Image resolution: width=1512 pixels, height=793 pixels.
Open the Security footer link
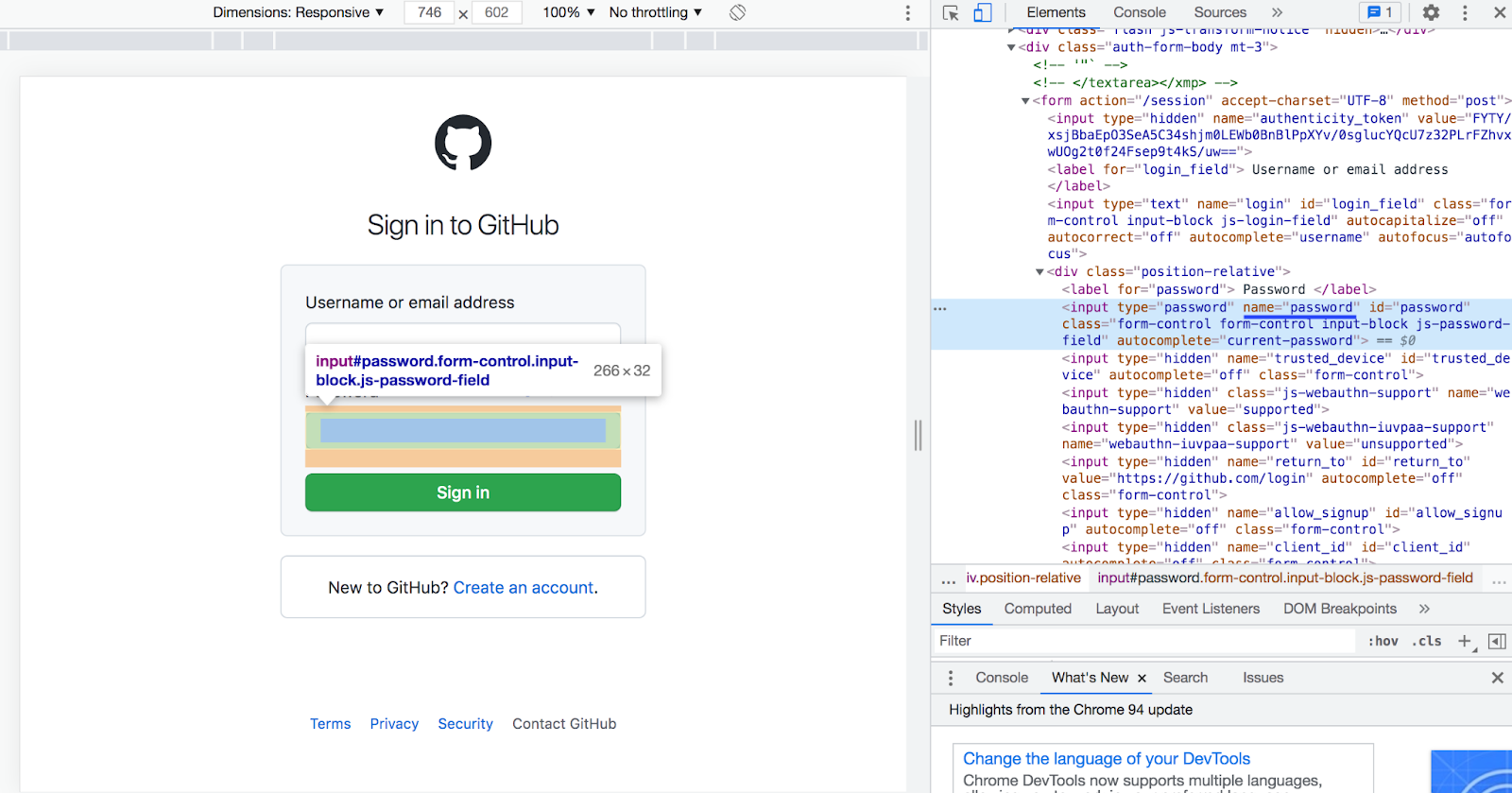click(465, 724)
